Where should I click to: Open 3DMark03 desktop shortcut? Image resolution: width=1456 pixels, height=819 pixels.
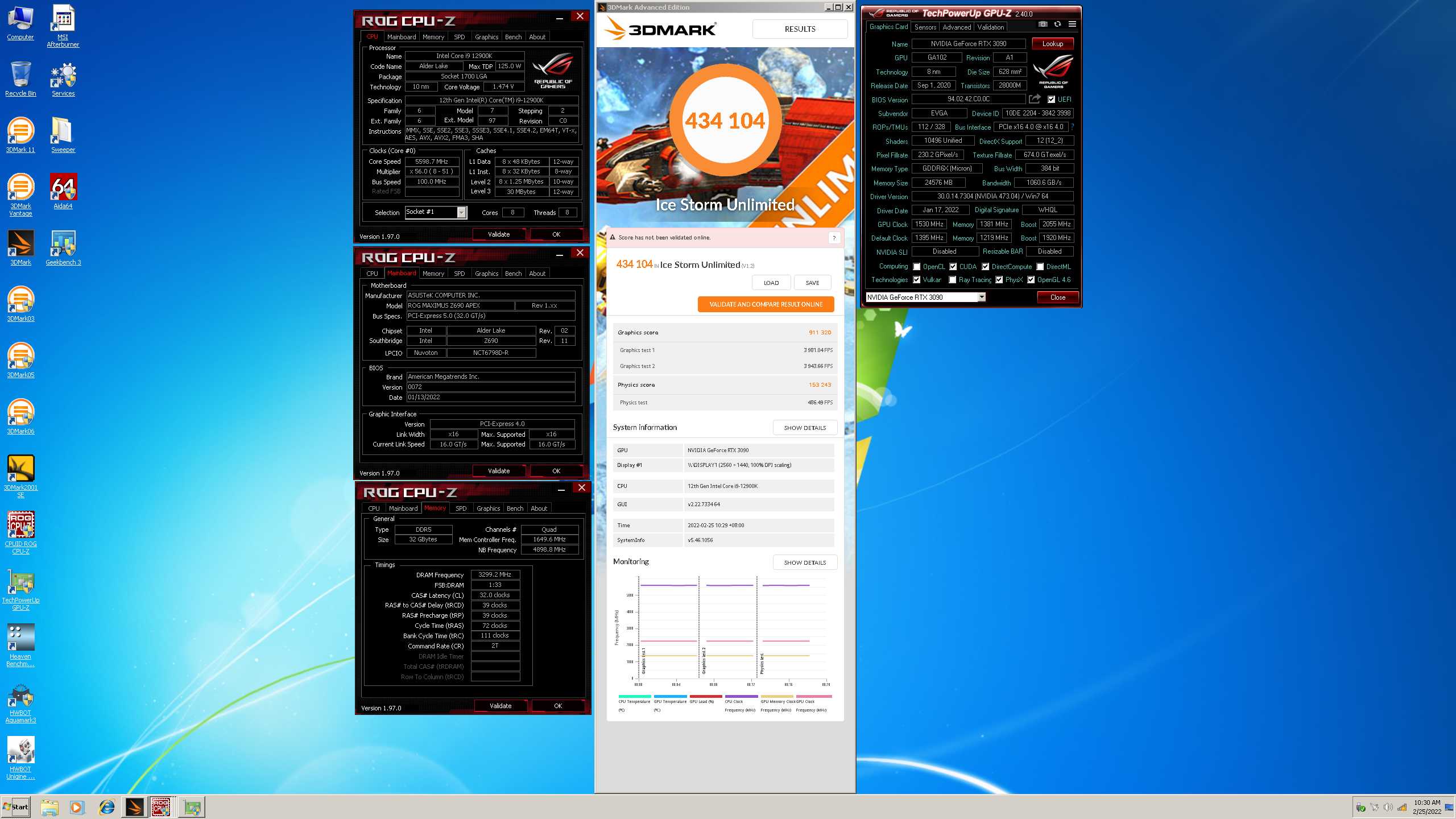click(x=20, y=304)
